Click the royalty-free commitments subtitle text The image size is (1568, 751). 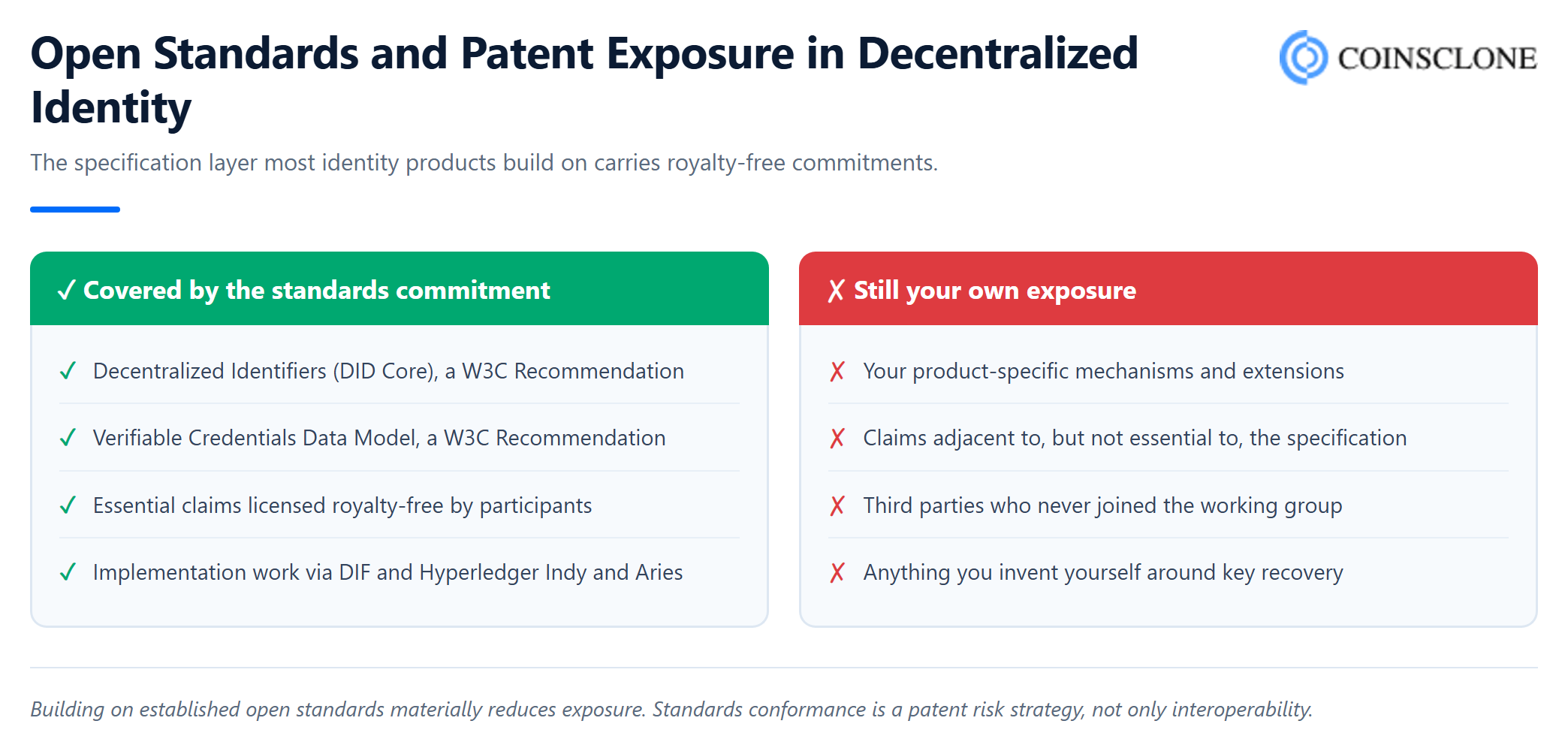[484, 163]
